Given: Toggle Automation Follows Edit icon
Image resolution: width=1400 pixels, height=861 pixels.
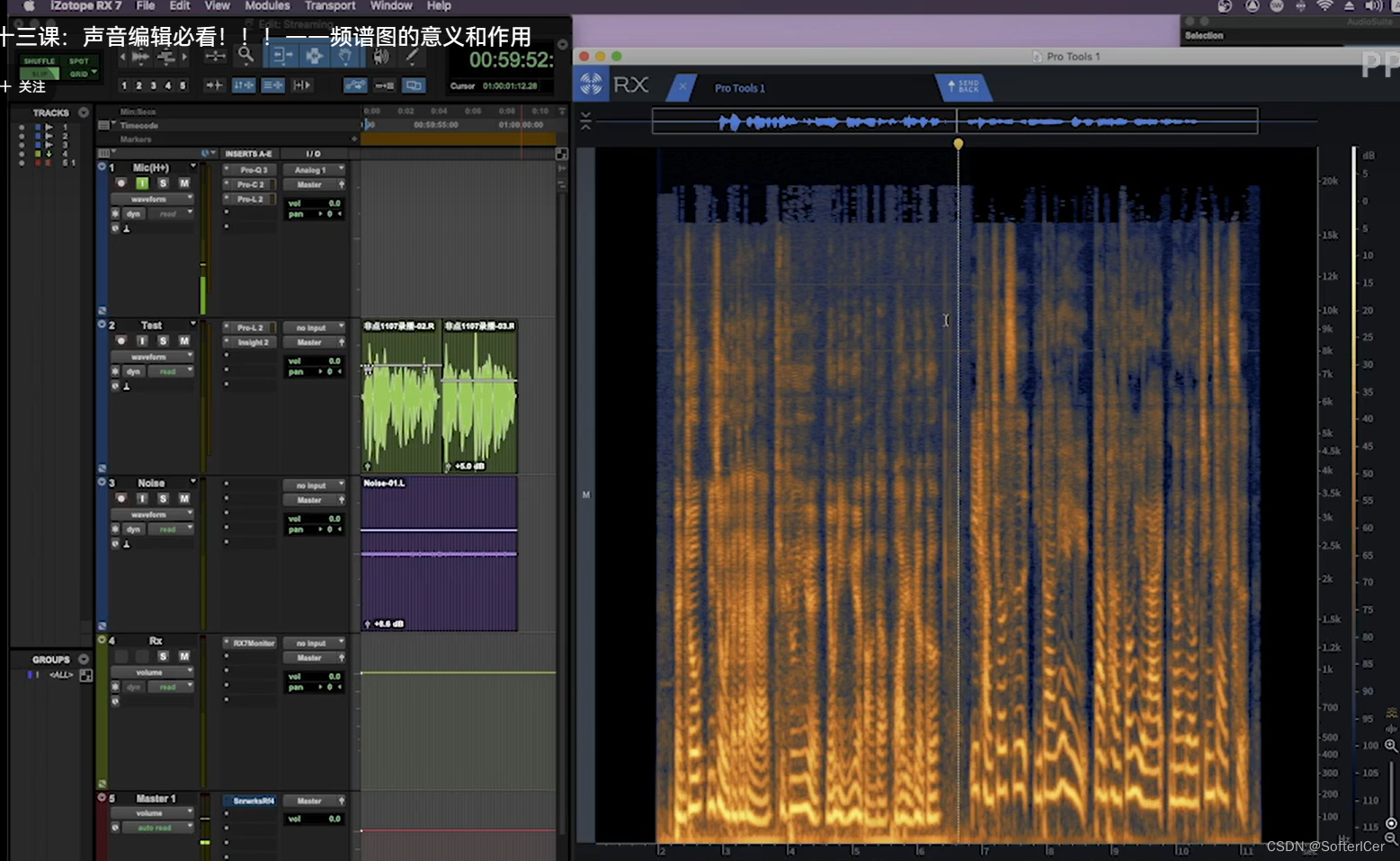Looking at the screenshot, I should tap(355, 85).
